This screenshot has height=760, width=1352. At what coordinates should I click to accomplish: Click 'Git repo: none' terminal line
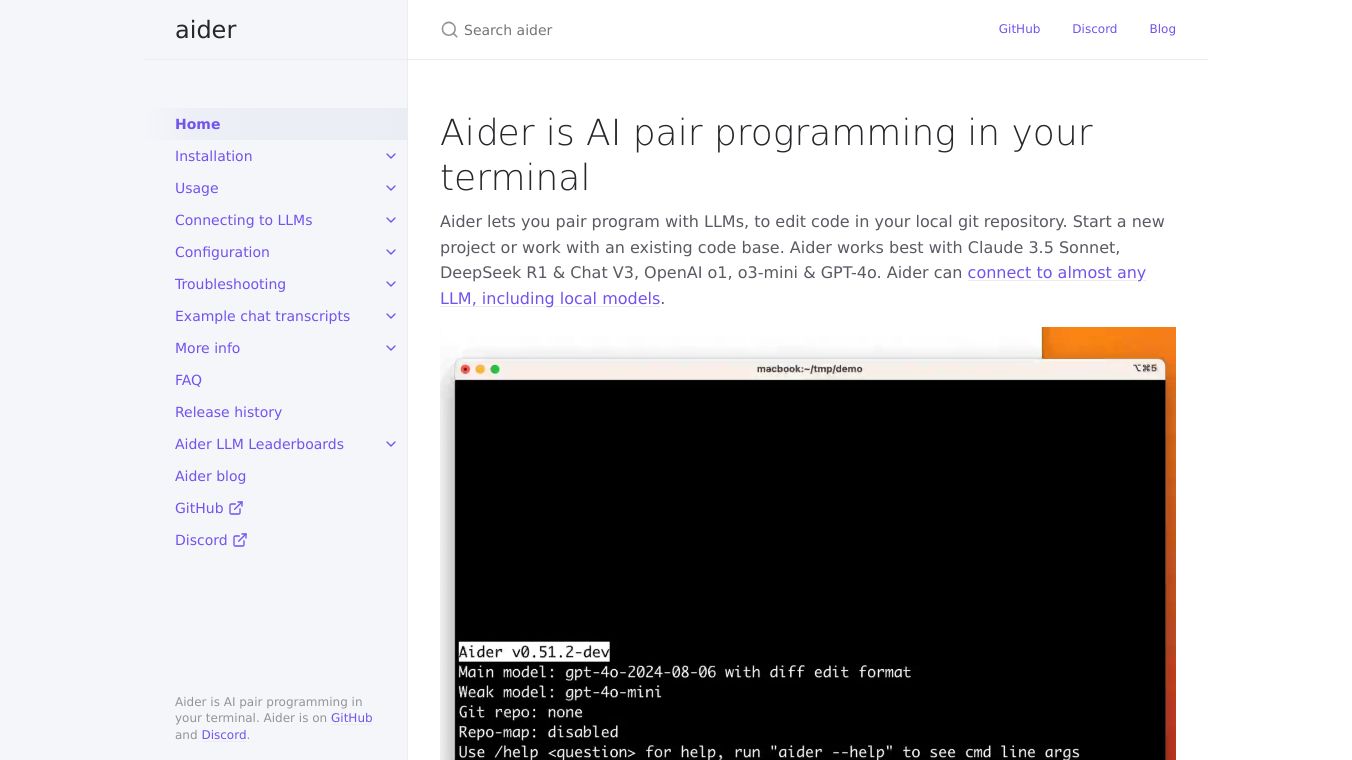[520, 712]
